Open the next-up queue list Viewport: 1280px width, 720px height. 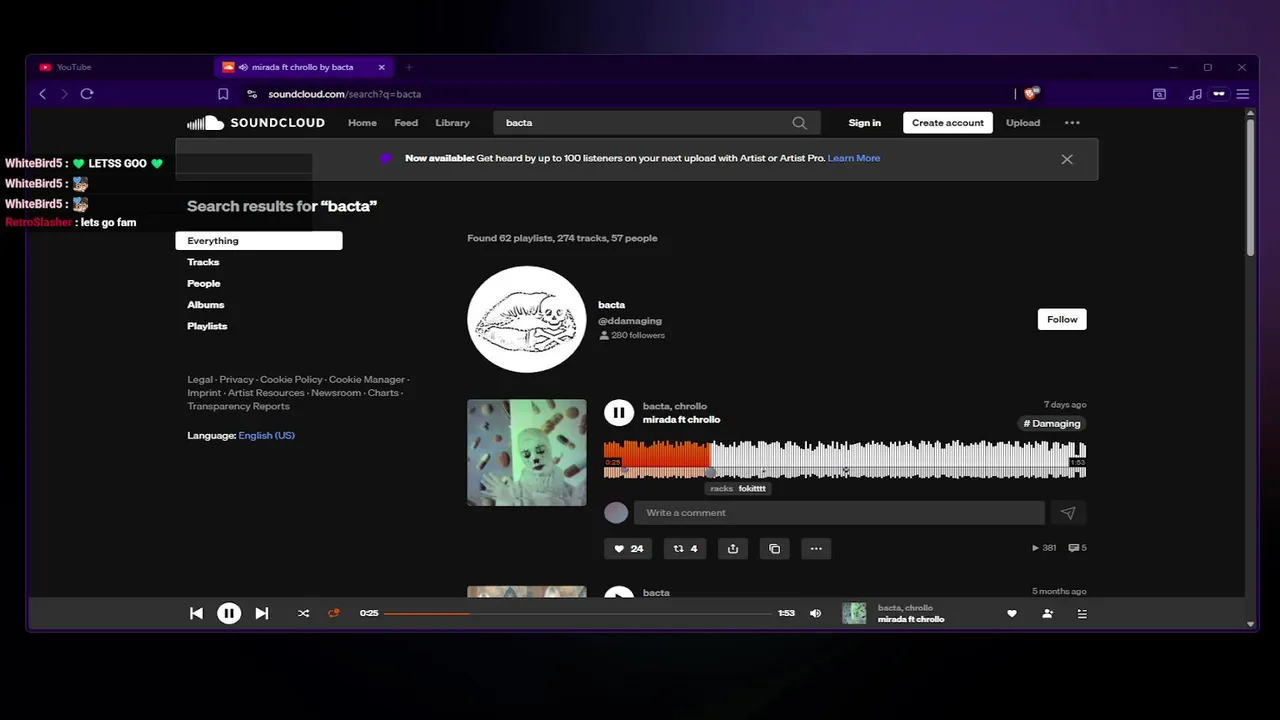(x=1082, y=613)
